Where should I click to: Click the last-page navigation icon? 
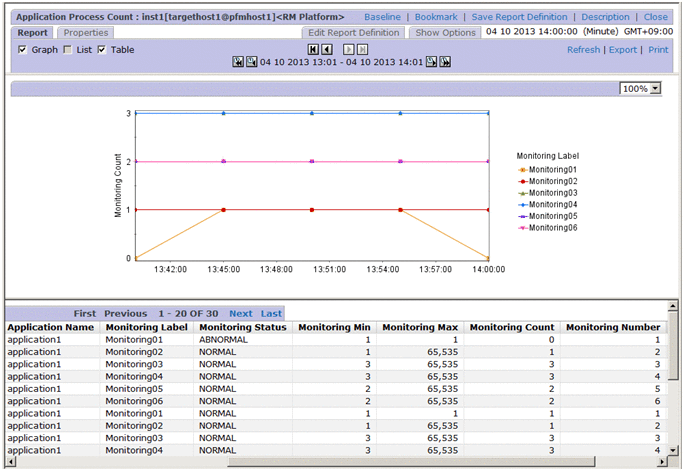363,49
